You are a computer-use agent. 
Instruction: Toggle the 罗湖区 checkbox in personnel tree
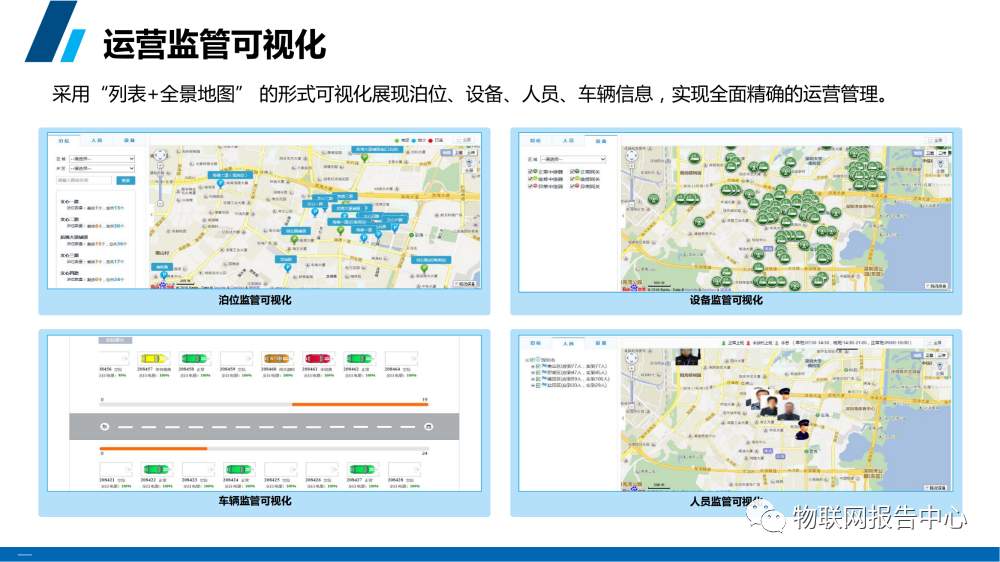tap(538, 373)
